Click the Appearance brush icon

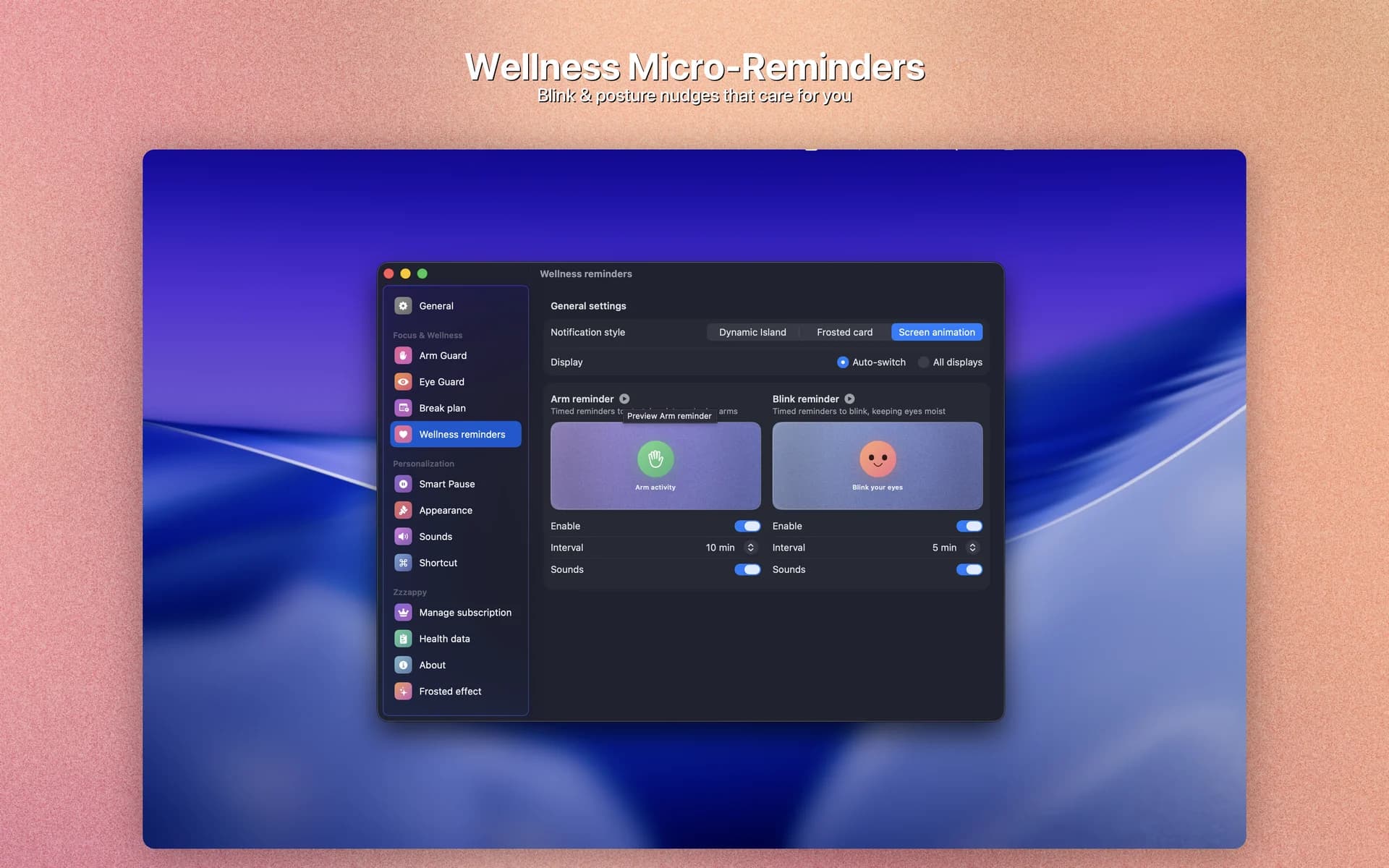[x=403, y=510]
